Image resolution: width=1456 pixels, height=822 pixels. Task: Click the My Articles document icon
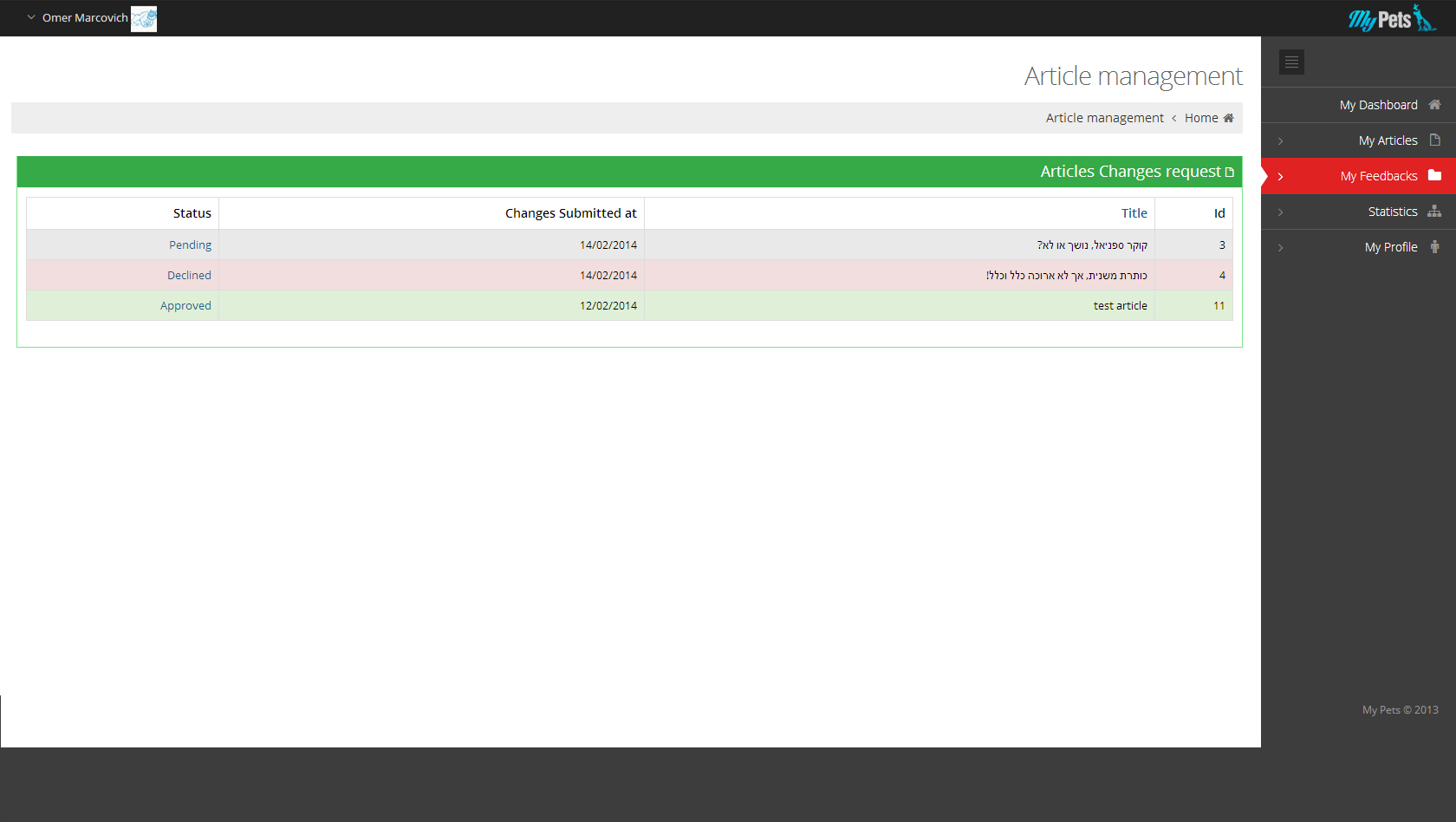1435,140
